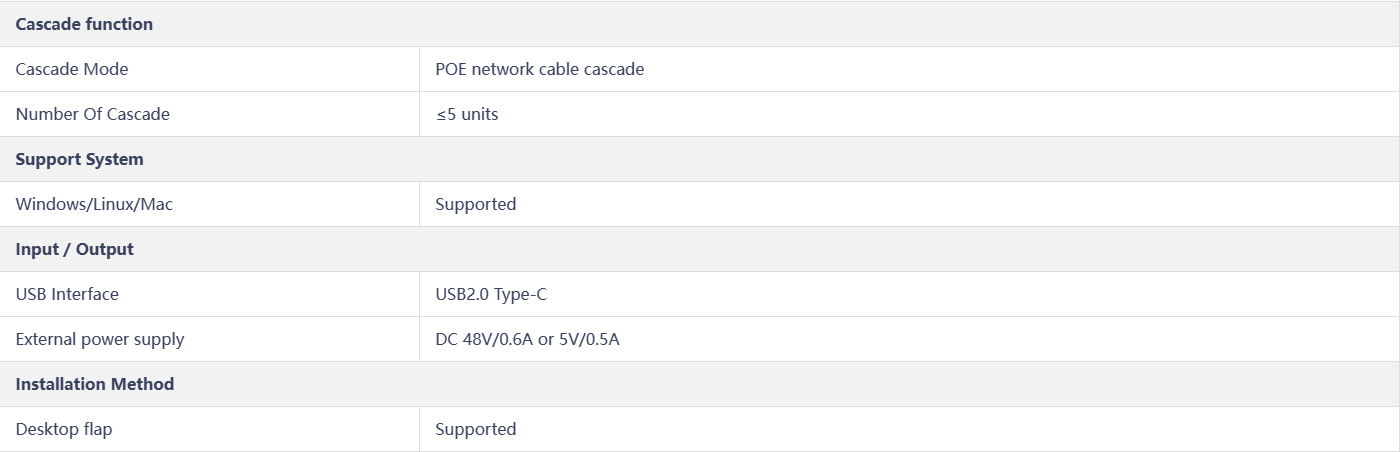Select the ≤5 units value cell

pyautogui.click(x=909, y=114)
